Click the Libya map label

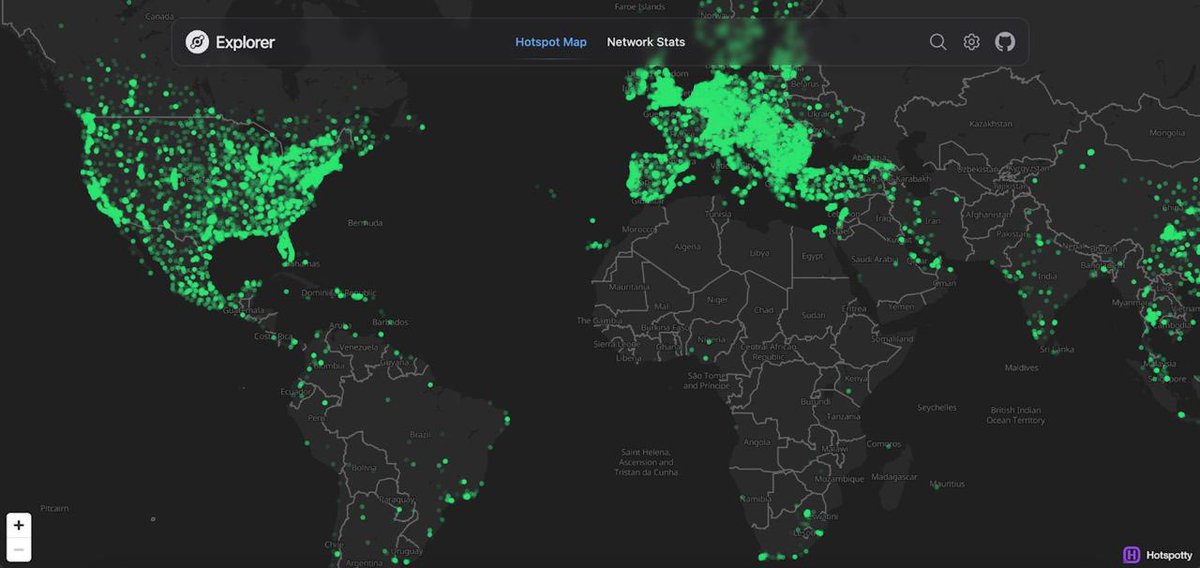(760, 252)
